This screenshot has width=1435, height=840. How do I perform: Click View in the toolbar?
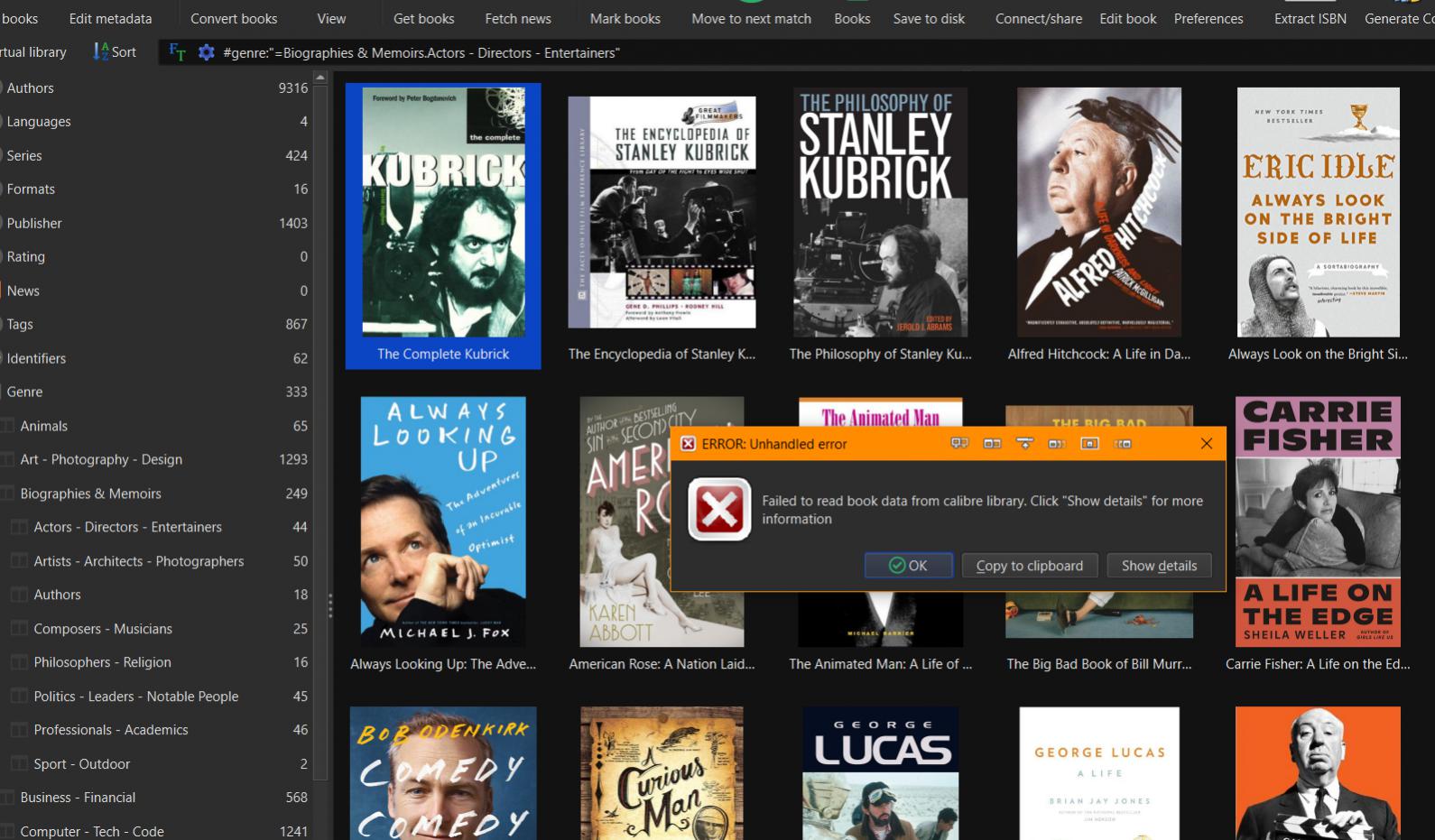pyautogui.click(x=331, y=18)
